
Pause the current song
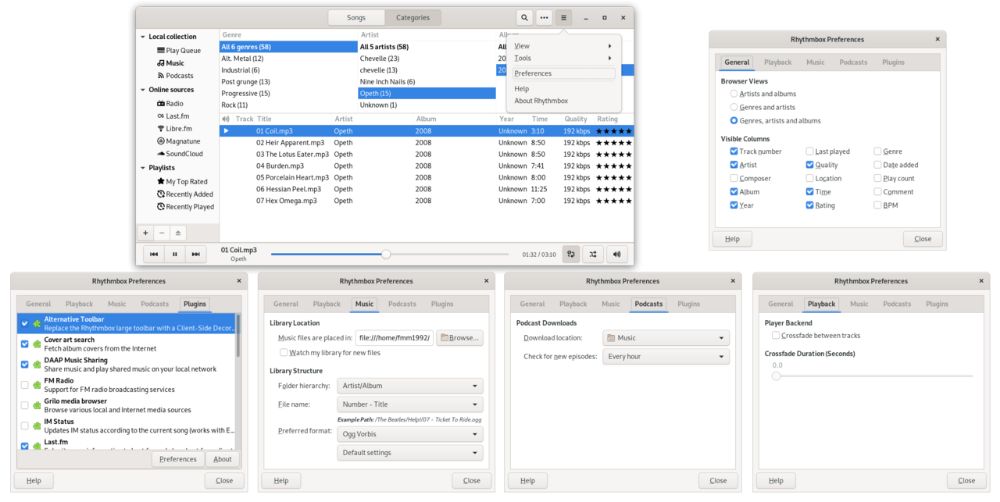click(x=175, y=254)
